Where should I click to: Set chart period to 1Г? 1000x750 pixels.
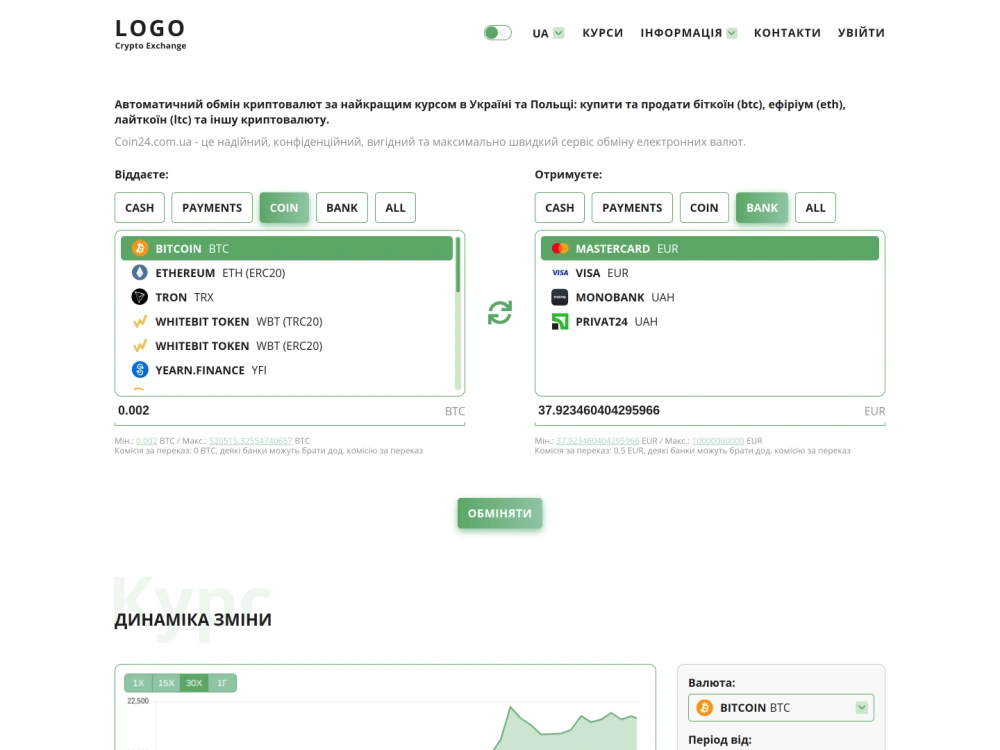222,683
